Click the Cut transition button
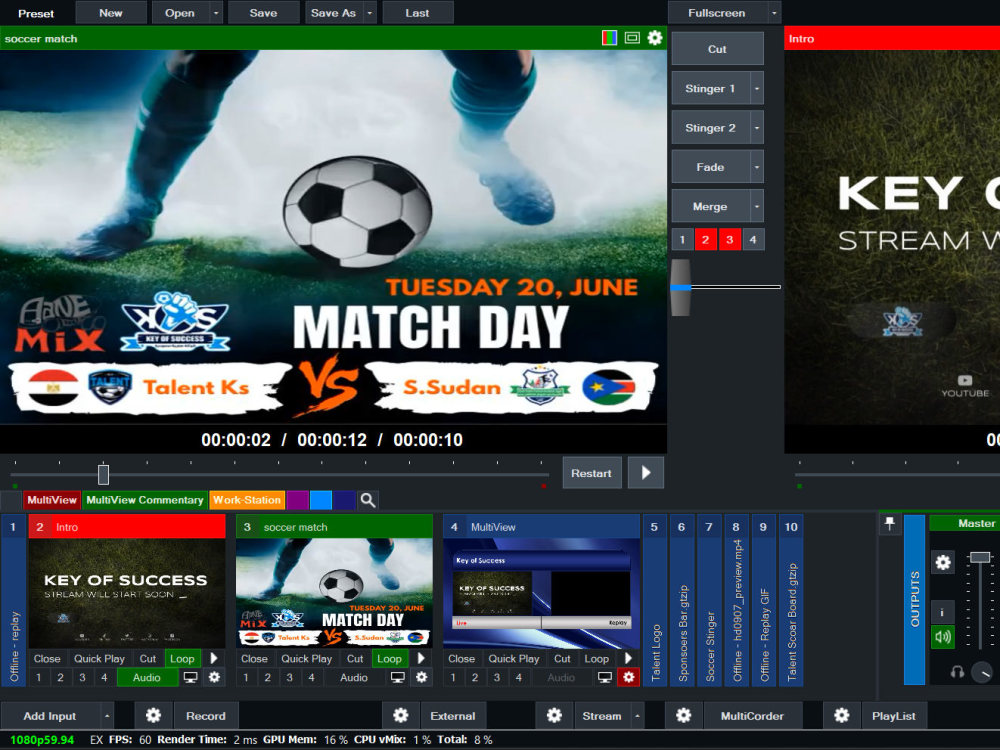Screen dimensions: 1000x750 (x=717, y=49)
